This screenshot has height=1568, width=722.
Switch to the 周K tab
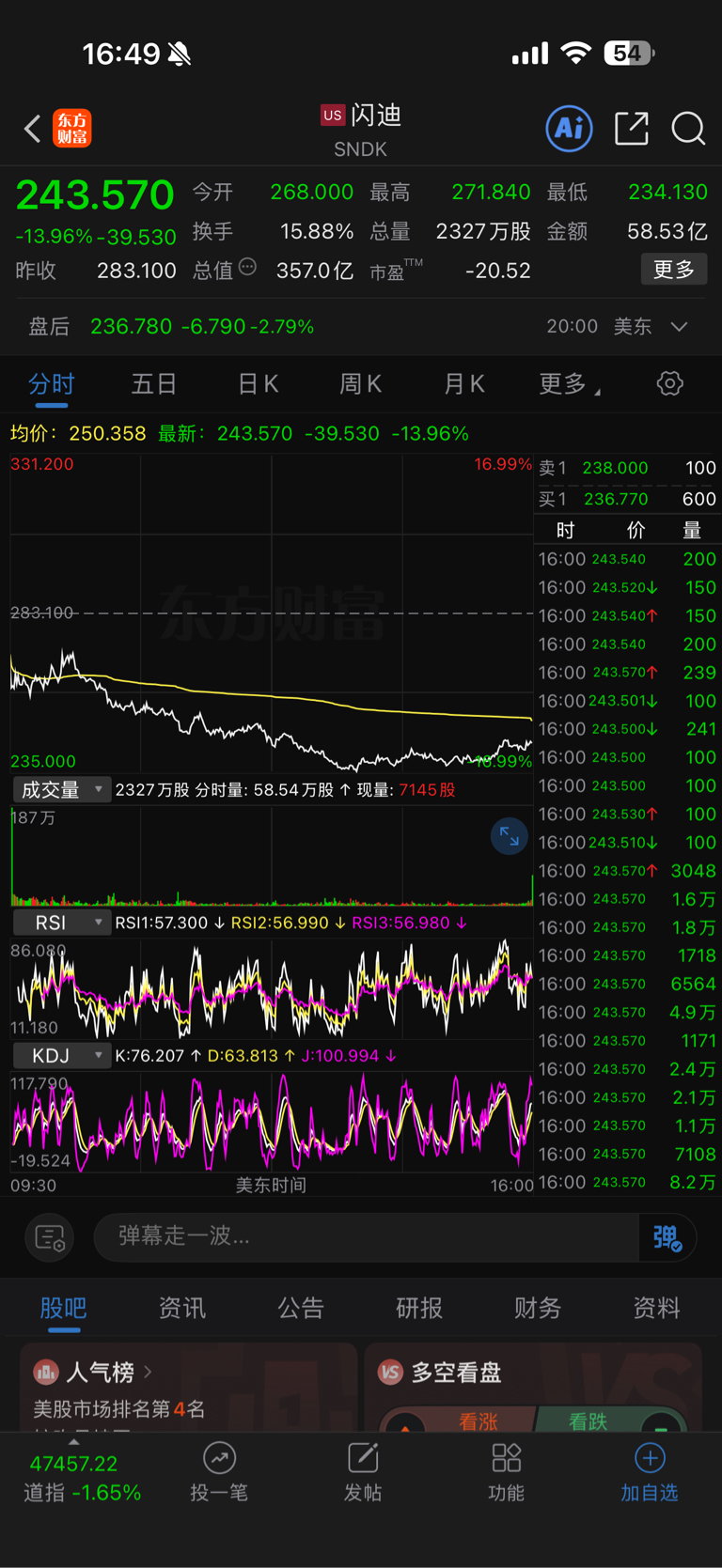[360, 384]
